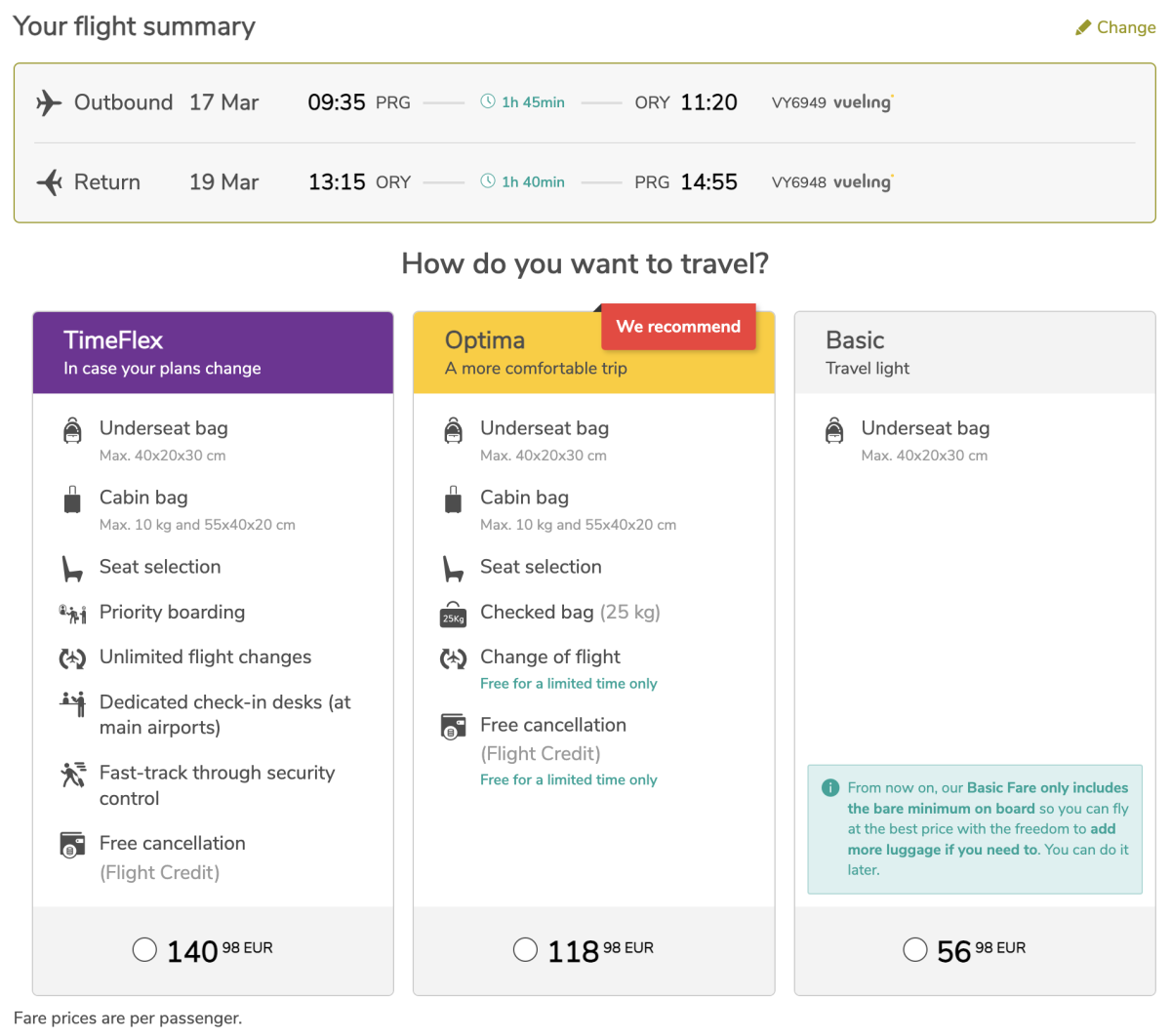Screen dimensions: 1171x1036
Task: Click the TimeFlex dedicated check-in desks icon
Action: (72, 703)
